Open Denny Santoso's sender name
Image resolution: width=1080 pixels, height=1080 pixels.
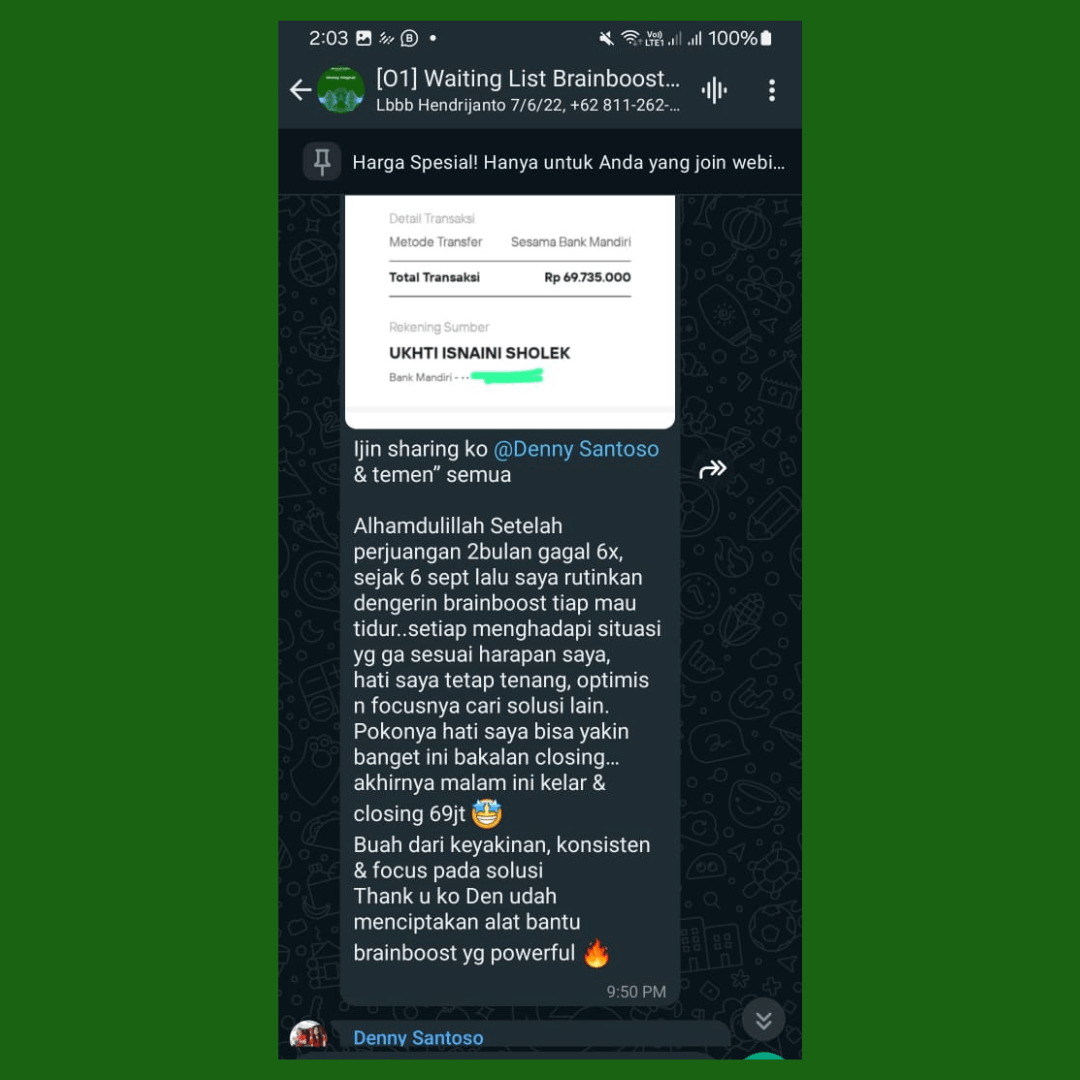(418, 1037)
